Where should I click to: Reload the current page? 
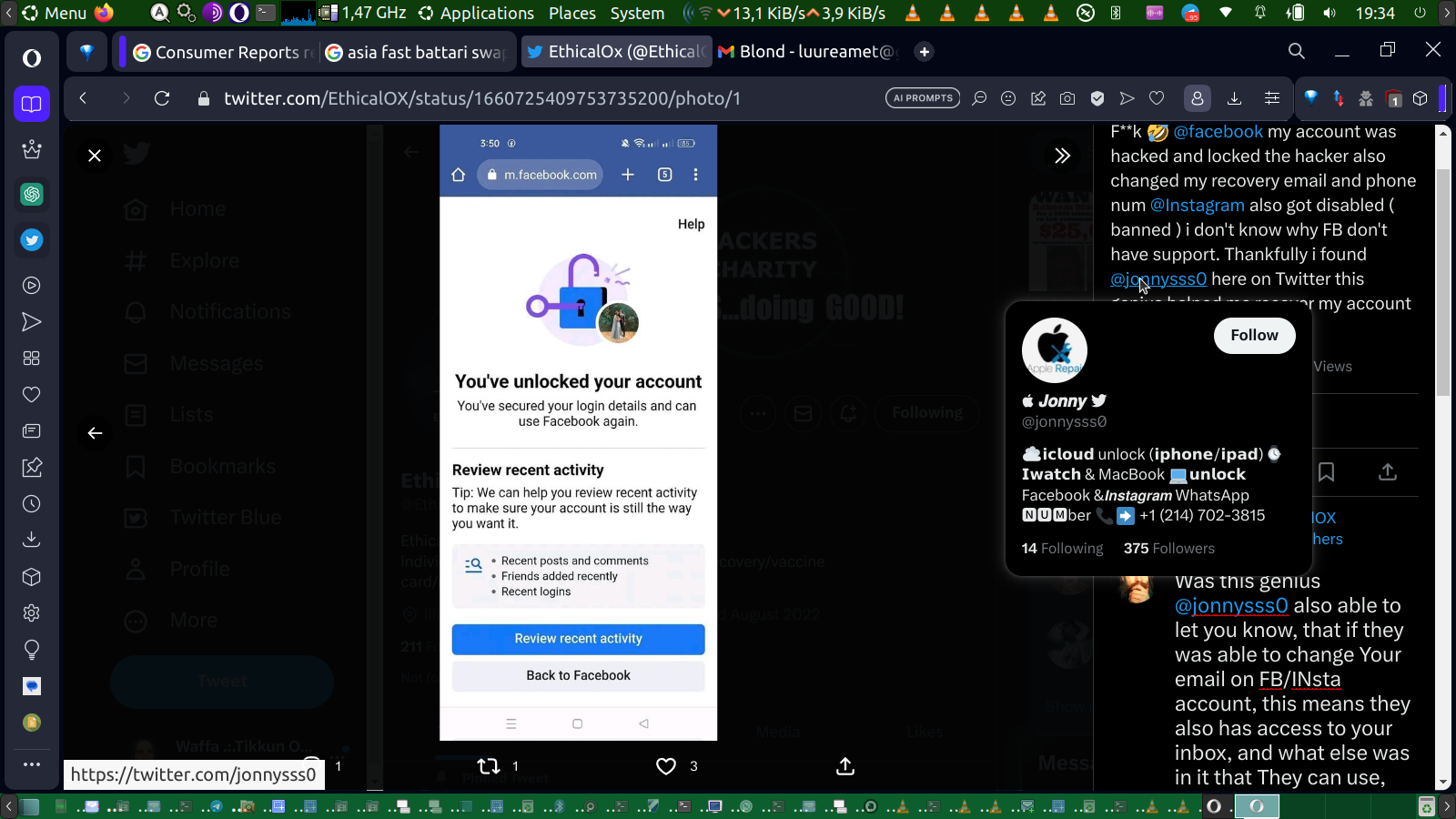coord(162,98)
